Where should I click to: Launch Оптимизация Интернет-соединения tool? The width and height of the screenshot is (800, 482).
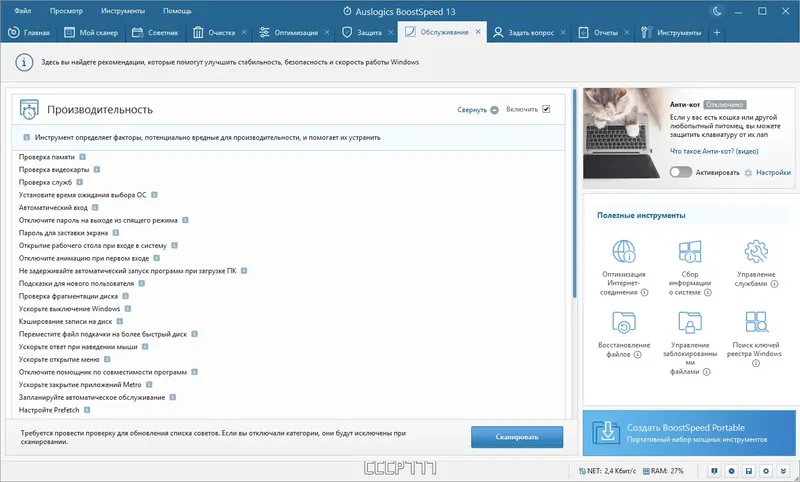[x=623, y=268]
